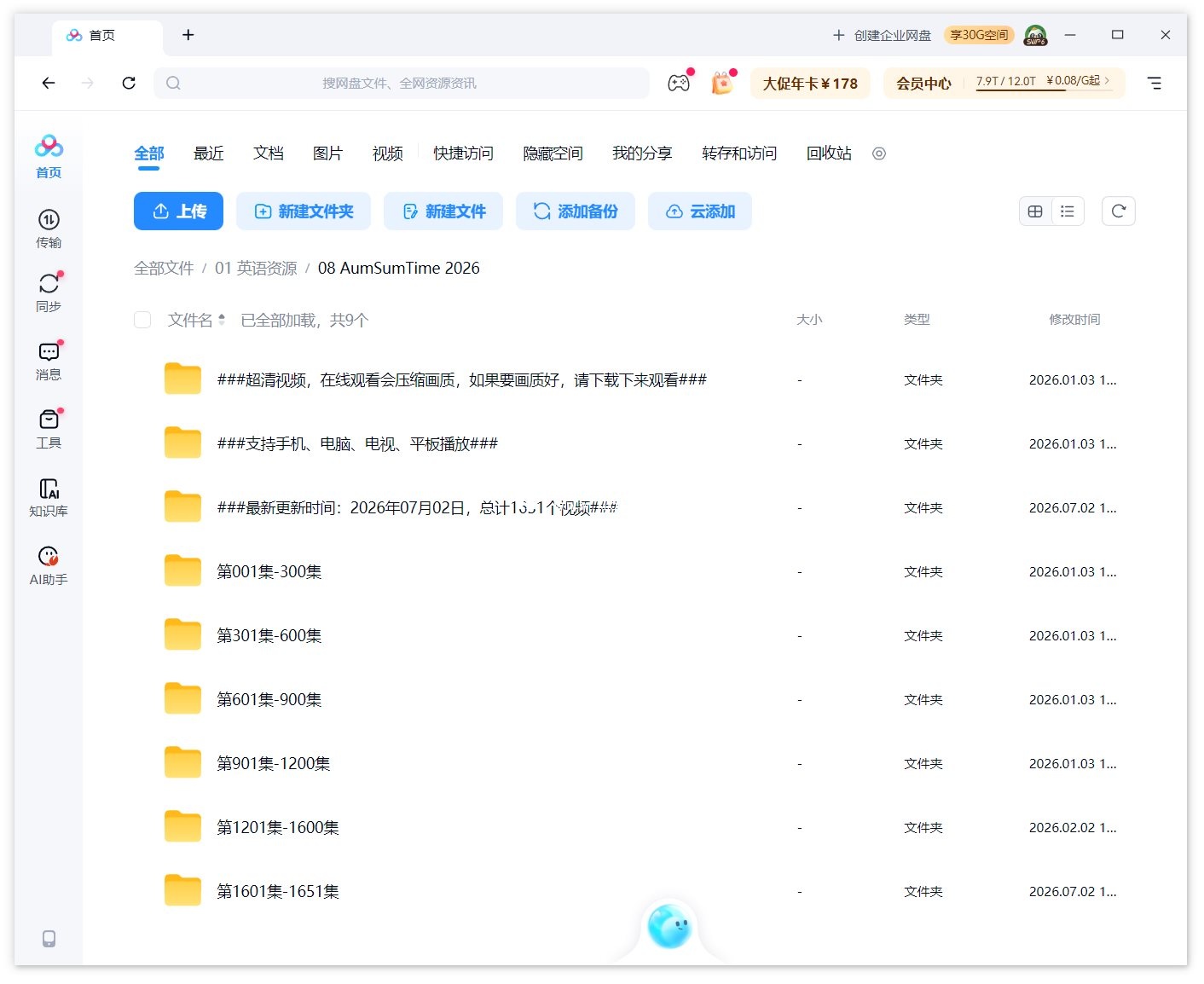Click the 上传 upload button
The image size is (1204, 984).
click(x=178, y=211)
